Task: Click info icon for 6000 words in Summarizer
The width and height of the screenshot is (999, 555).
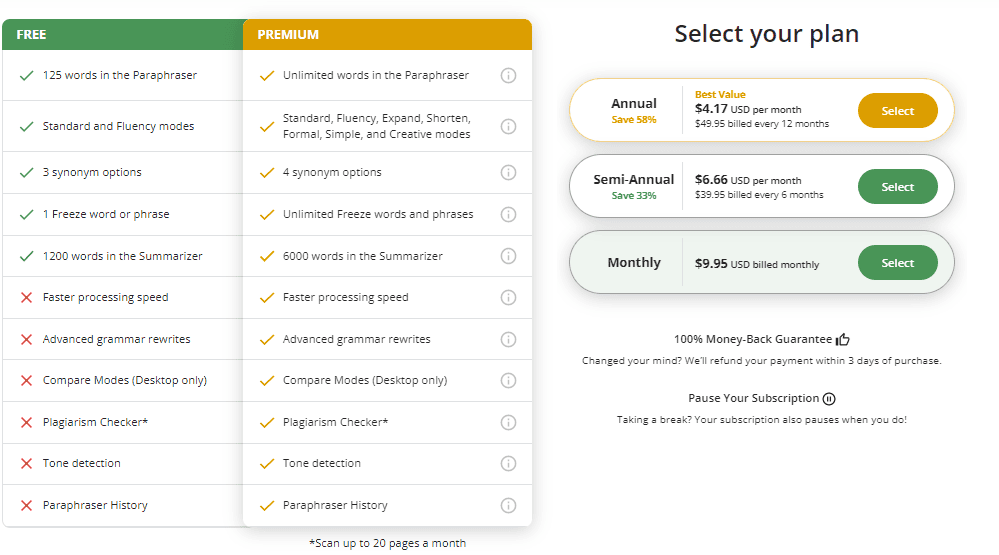Action: [x=508, y=256]
